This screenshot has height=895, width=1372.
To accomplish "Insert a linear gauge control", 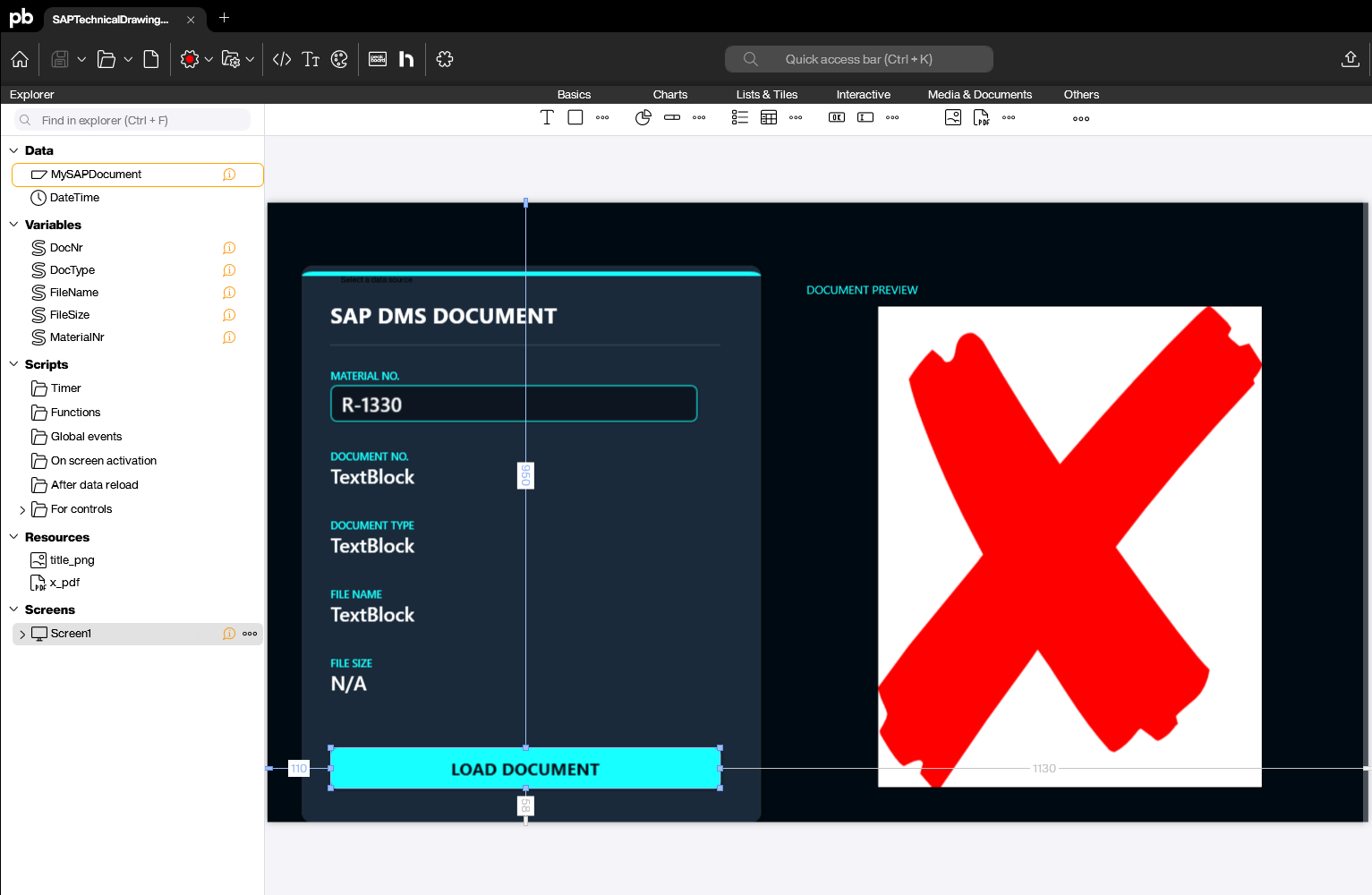I will (672, 117).
